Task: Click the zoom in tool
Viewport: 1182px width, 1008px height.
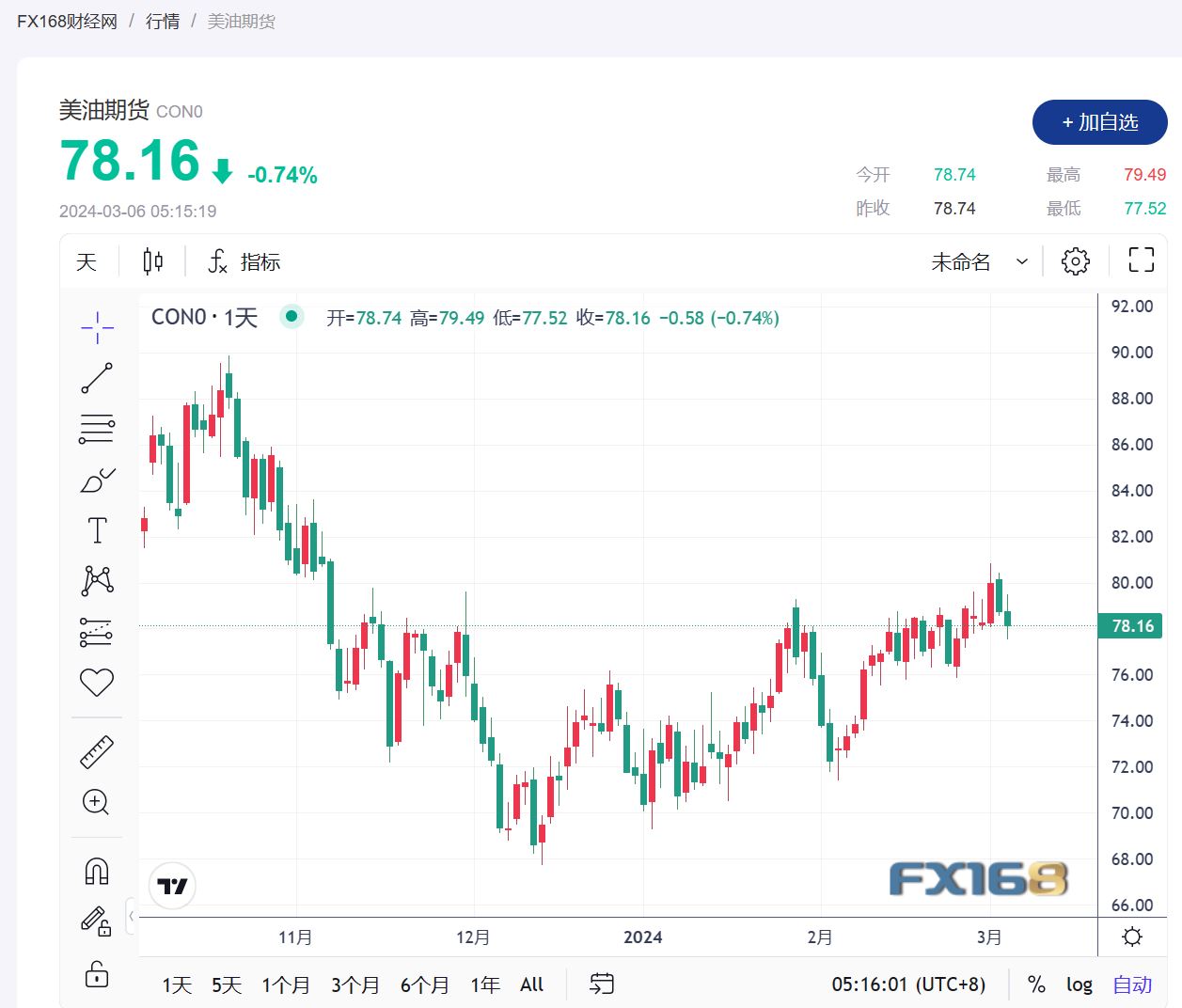Action: [x=97, y=802]
